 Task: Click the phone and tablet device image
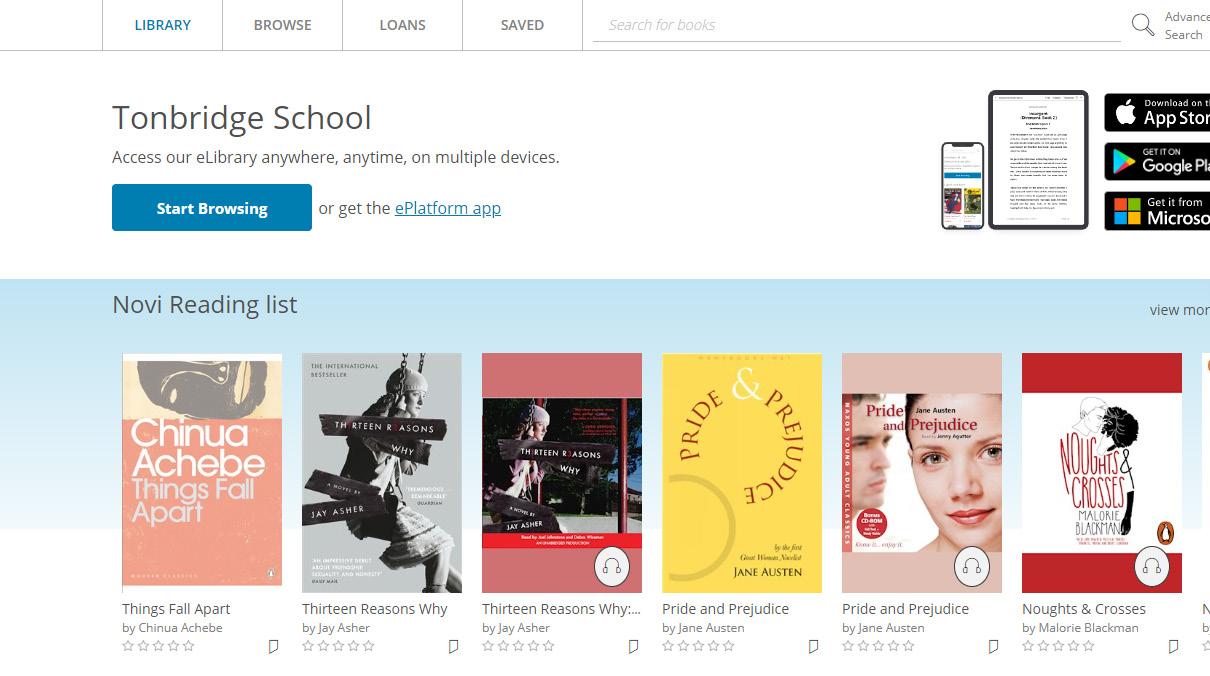tap(1014, 160)
